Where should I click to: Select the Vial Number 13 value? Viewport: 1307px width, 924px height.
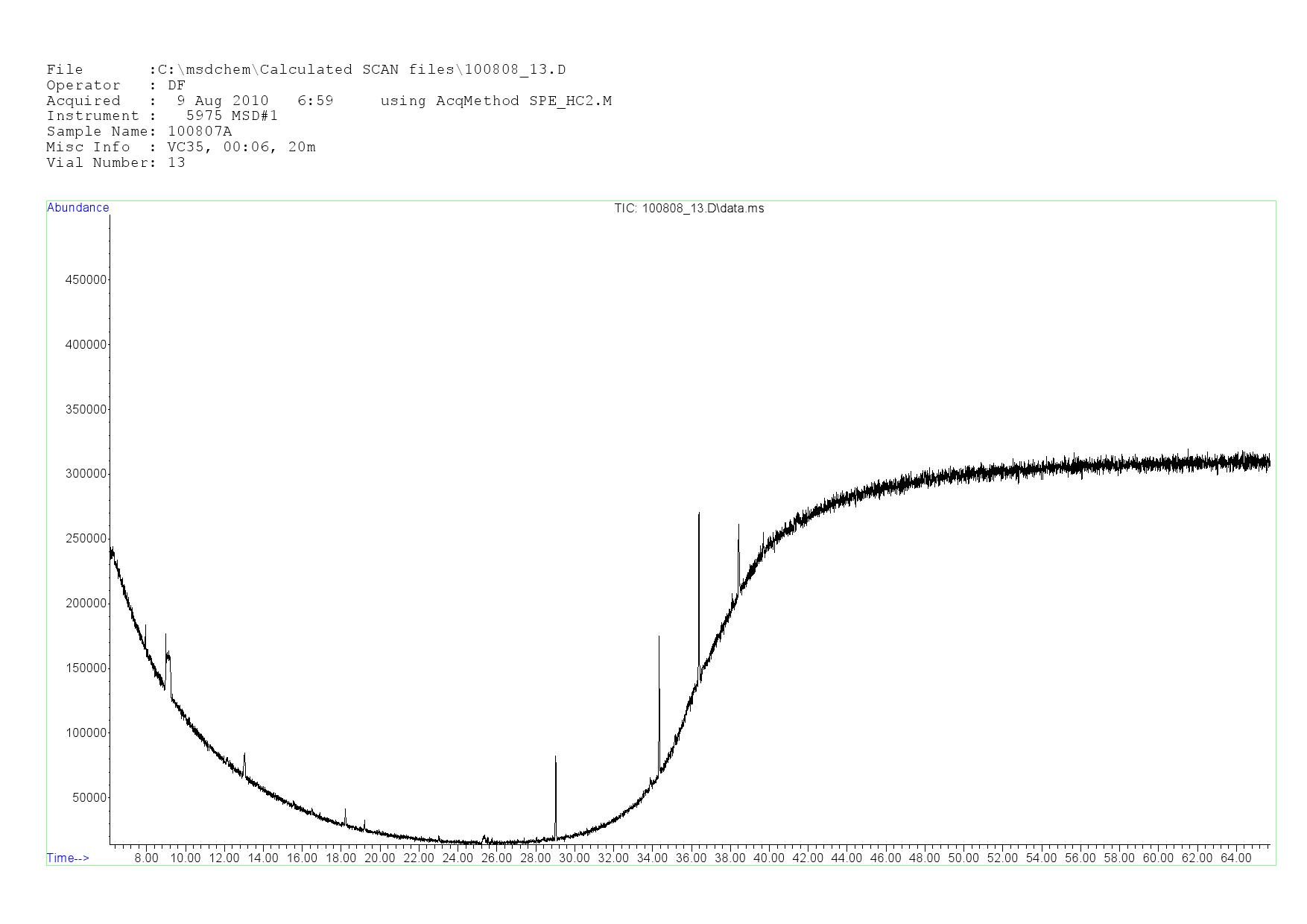pyautogui.click(x=177, y=163)
